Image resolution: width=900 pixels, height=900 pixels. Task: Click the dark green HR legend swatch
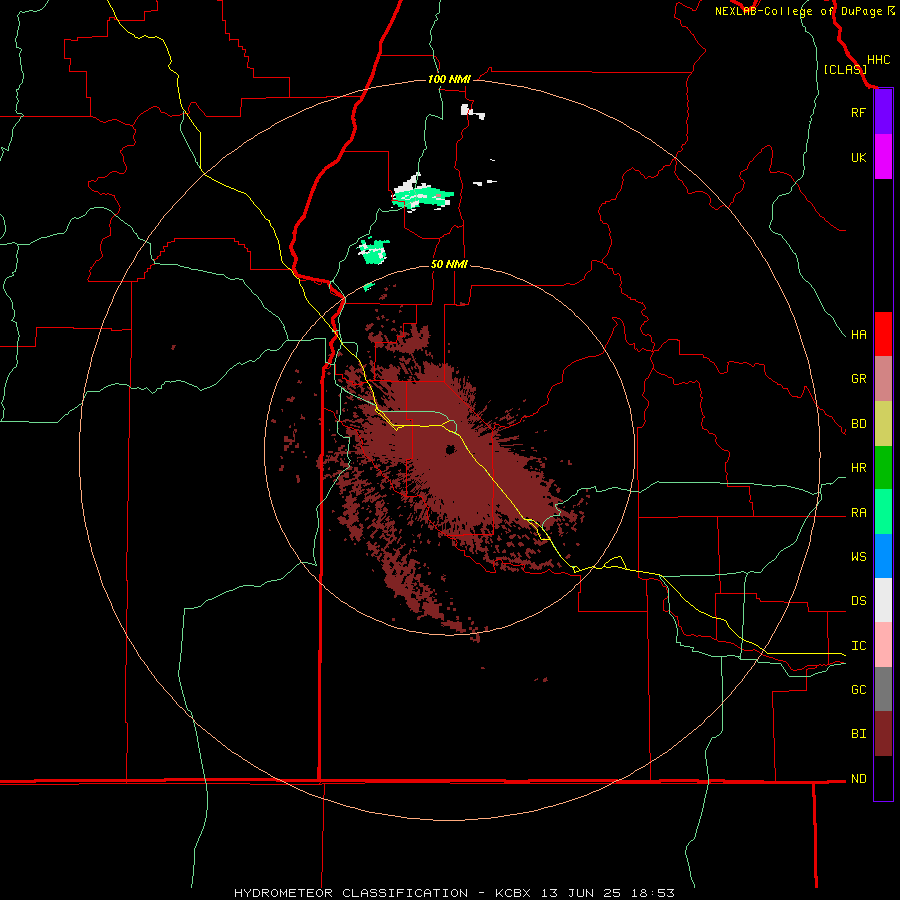[x=883, y=468]
